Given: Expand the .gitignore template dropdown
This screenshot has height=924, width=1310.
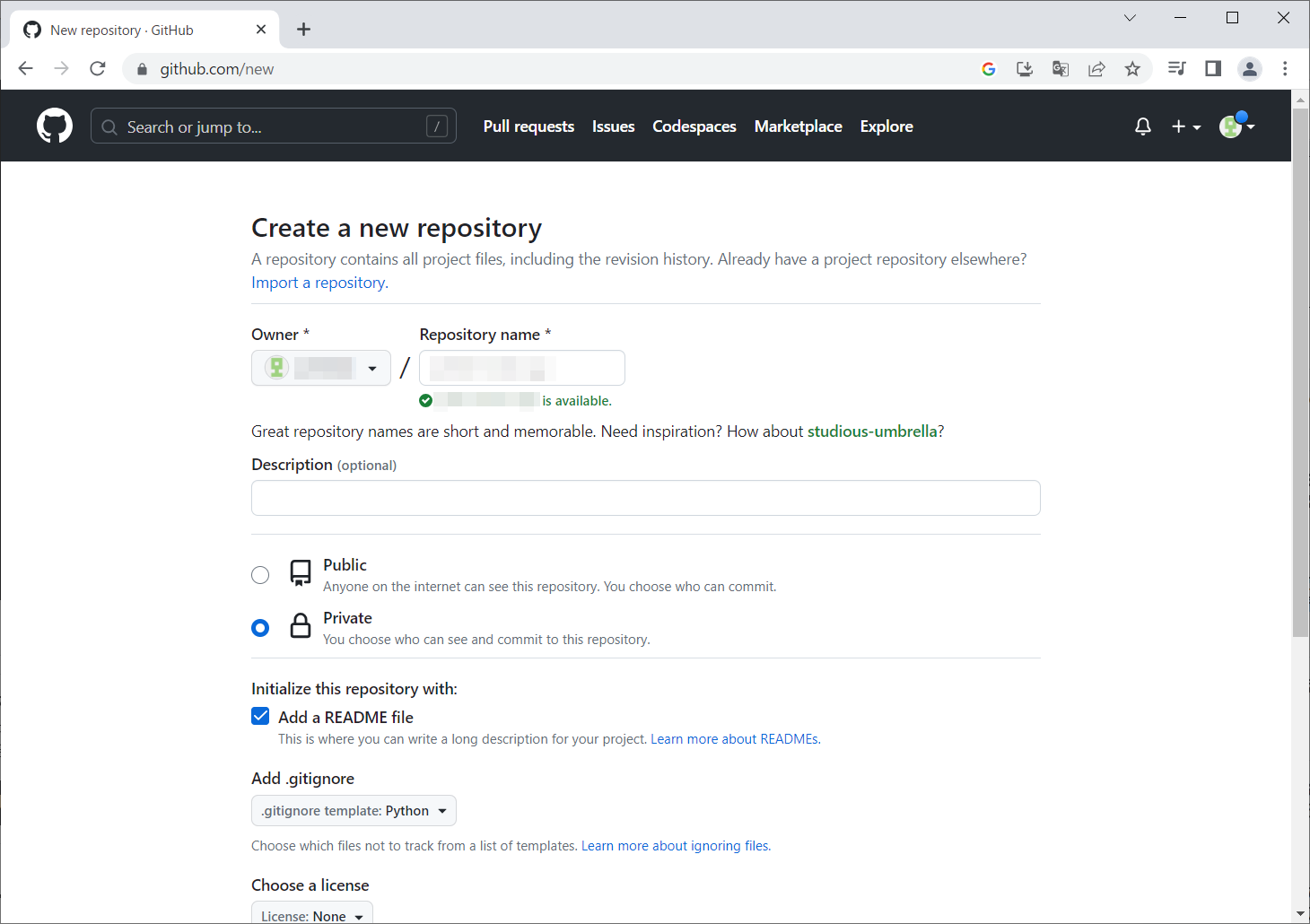Looking at the screenshot, I should tap(354, 811).
